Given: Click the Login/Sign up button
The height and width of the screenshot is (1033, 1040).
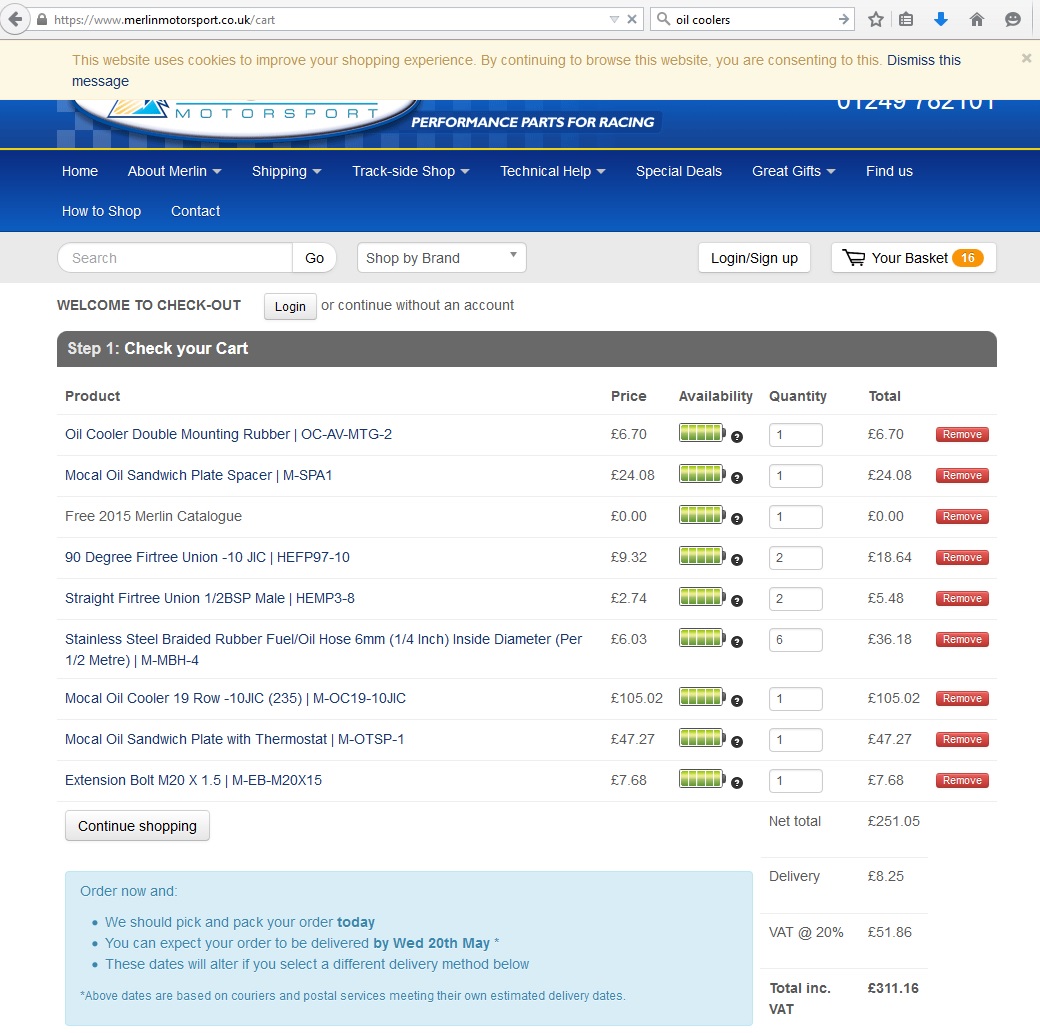Looking at the screenshot, I should pos(754,258).
